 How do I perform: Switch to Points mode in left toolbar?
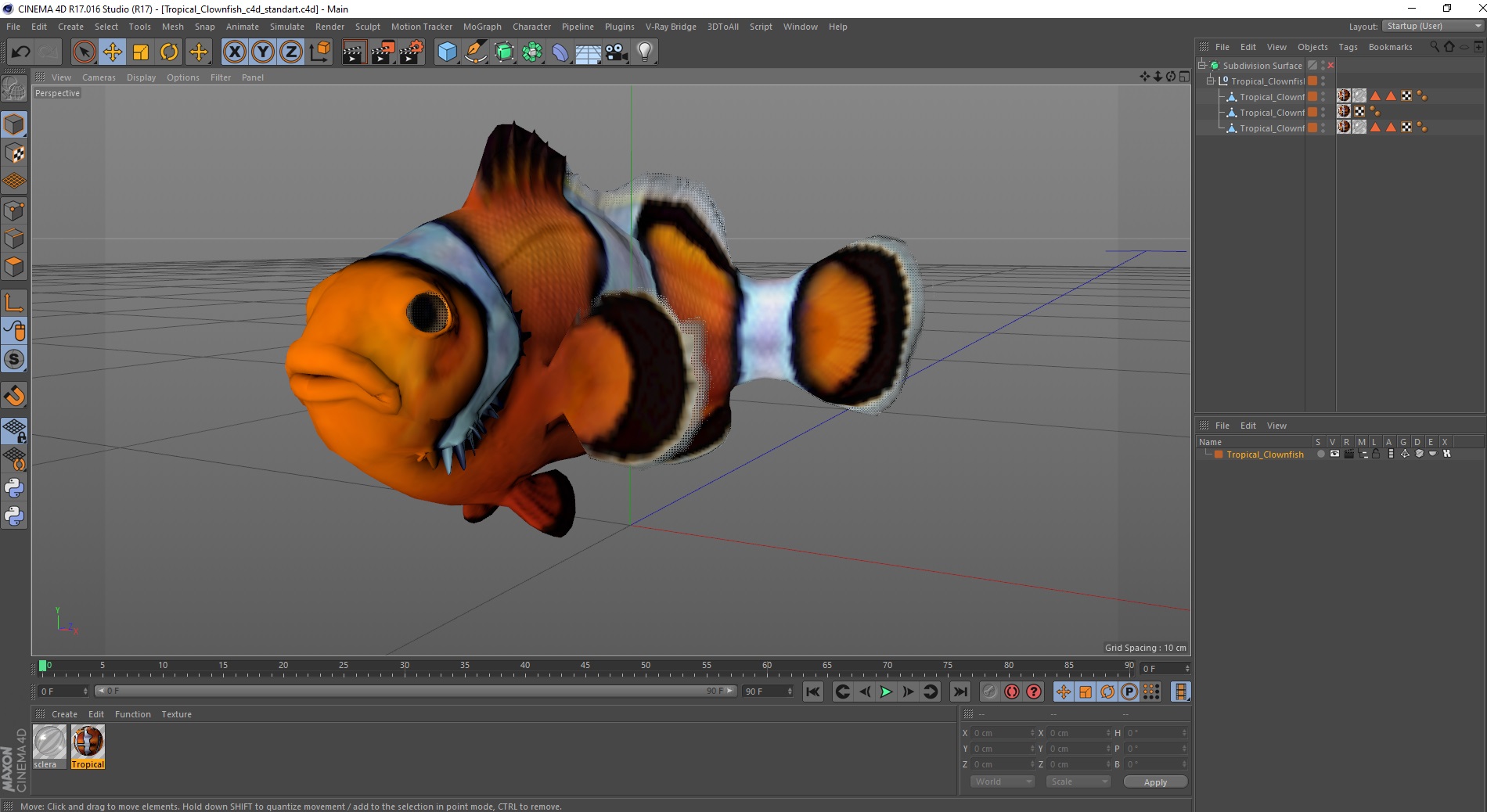(x=14, y=210)
